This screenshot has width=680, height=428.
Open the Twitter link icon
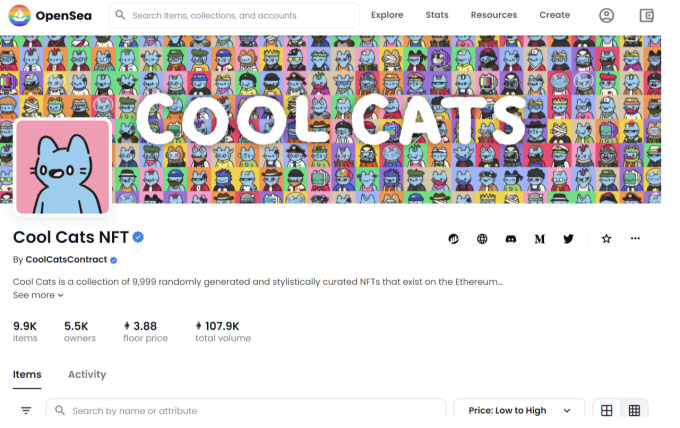pos(568,239)
